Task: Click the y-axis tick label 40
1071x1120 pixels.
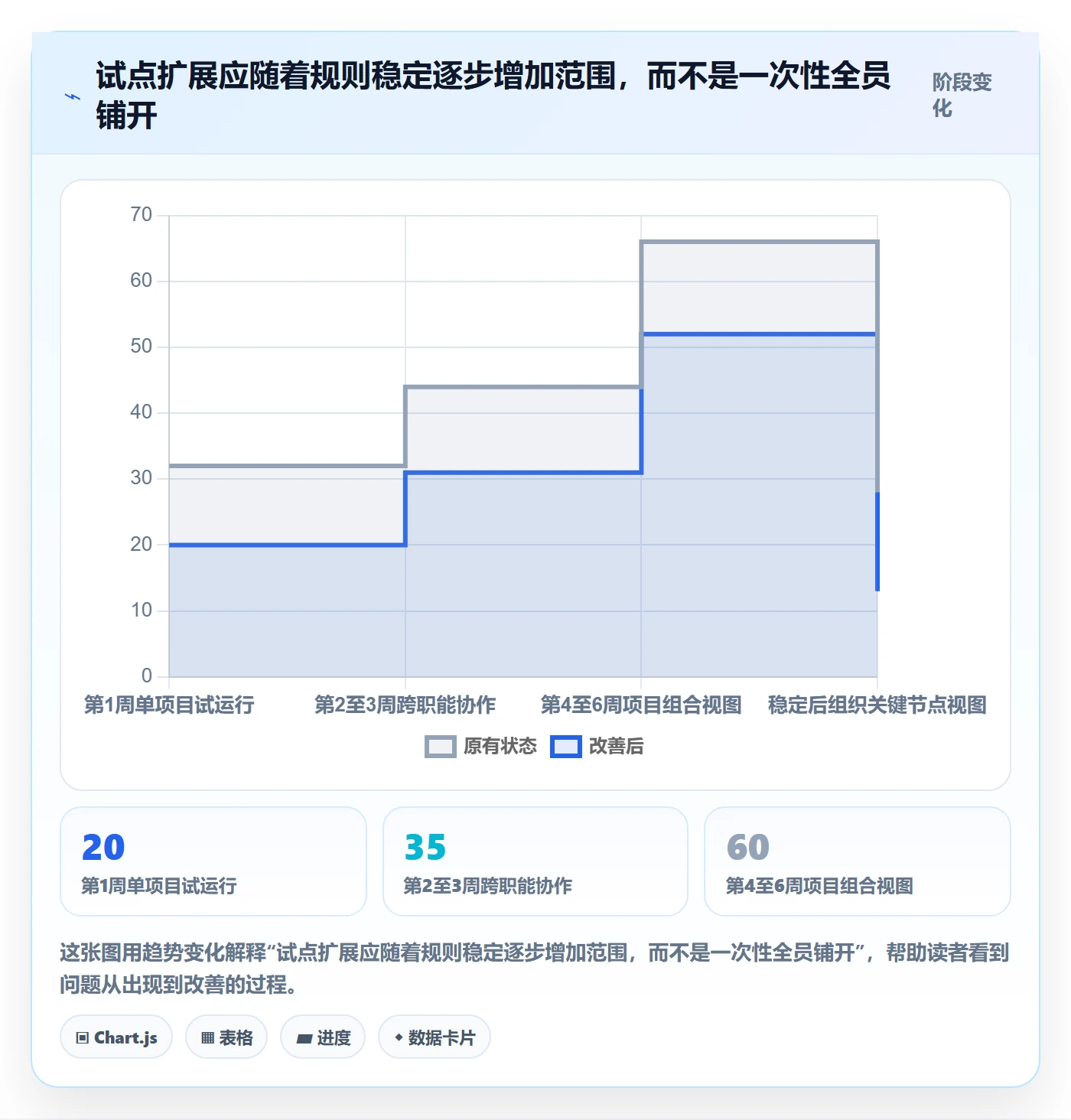Action: pyautogui.click(x=142, y=412)
